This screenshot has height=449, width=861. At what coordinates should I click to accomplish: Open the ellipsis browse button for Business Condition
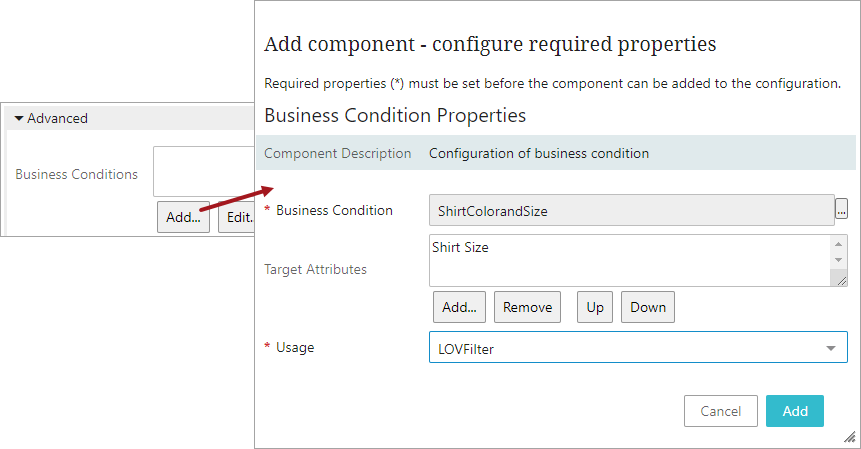842,210
